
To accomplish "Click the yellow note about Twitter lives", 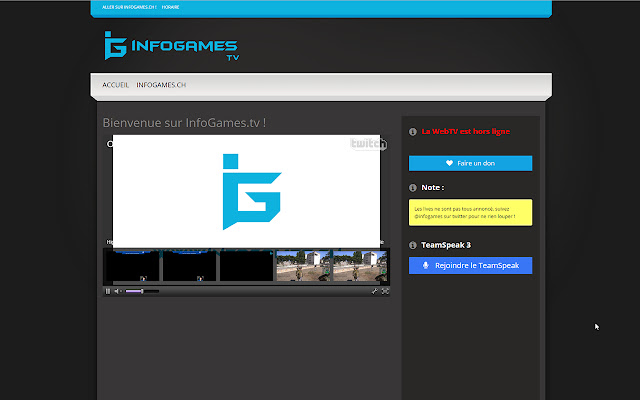I will [x=470, y=212].
